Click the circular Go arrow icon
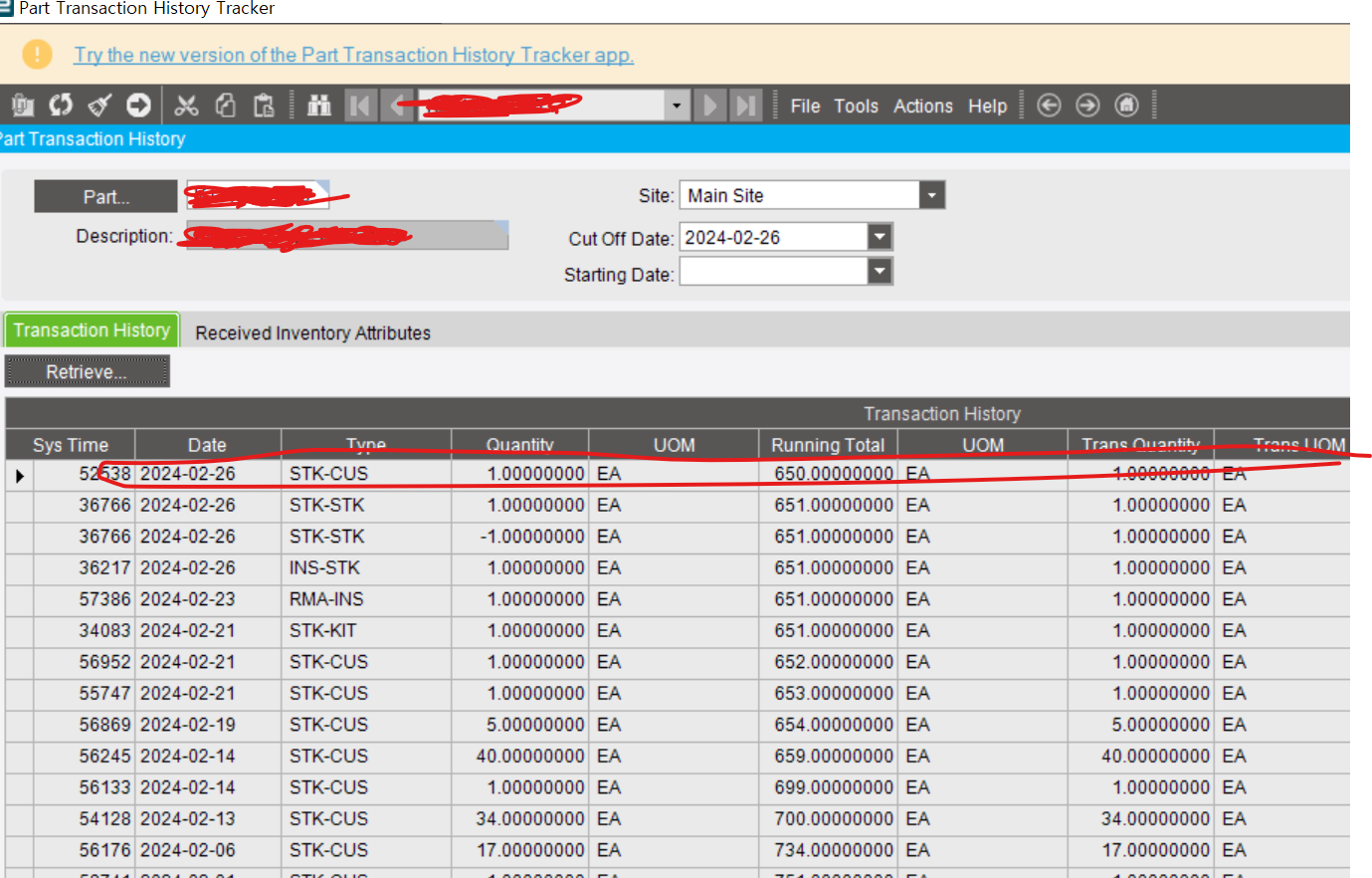The image size is (1372, 878). 138,105
